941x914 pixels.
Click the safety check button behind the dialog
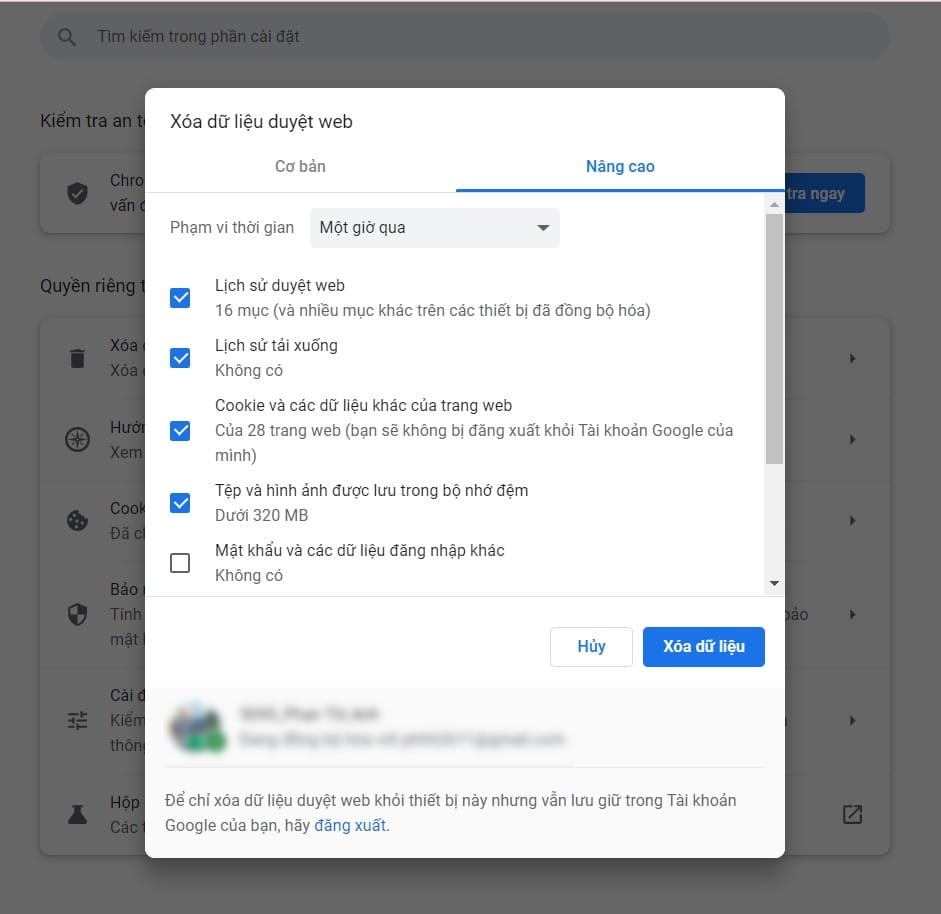825,193
